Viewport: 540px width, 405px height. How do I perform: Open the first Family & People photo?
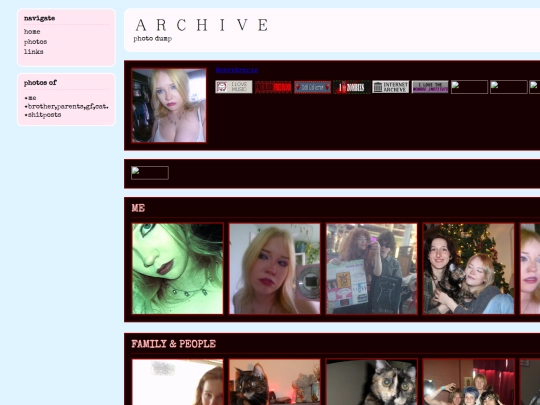(177, 382)
